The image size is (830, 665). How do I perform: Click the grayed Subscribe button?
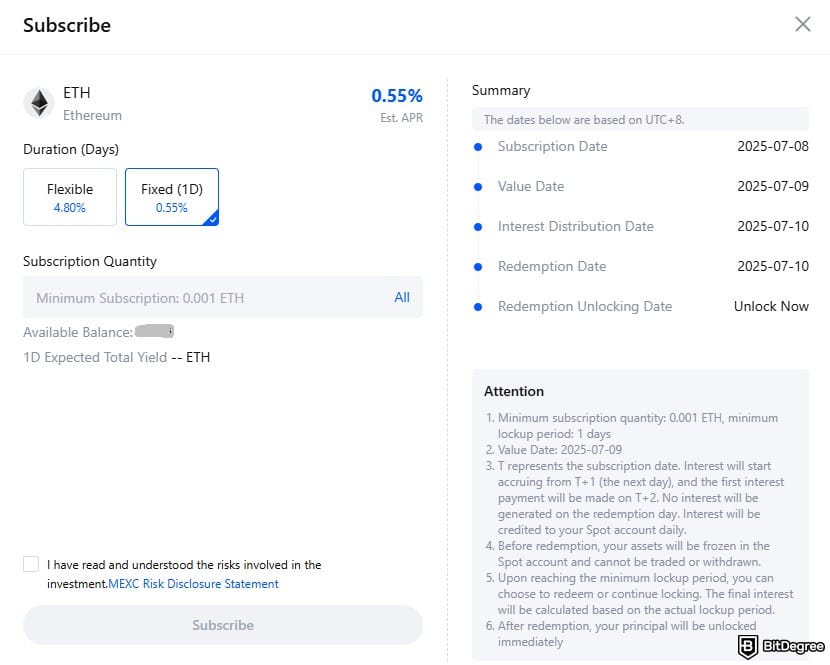pyautogui.click(x=223, y=625)
